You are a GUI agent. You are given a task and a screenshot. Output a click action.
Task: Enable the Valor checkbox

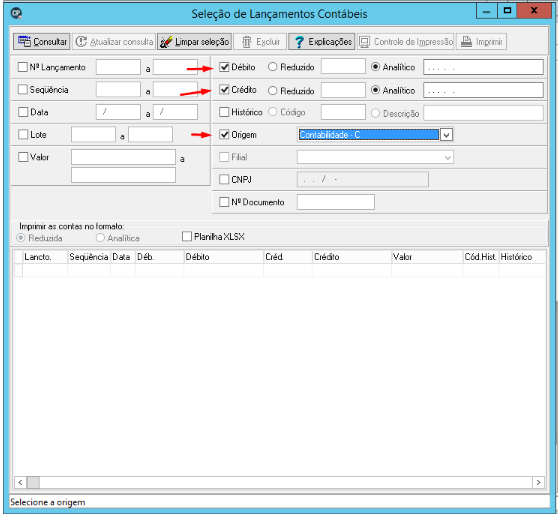point(22,157)
